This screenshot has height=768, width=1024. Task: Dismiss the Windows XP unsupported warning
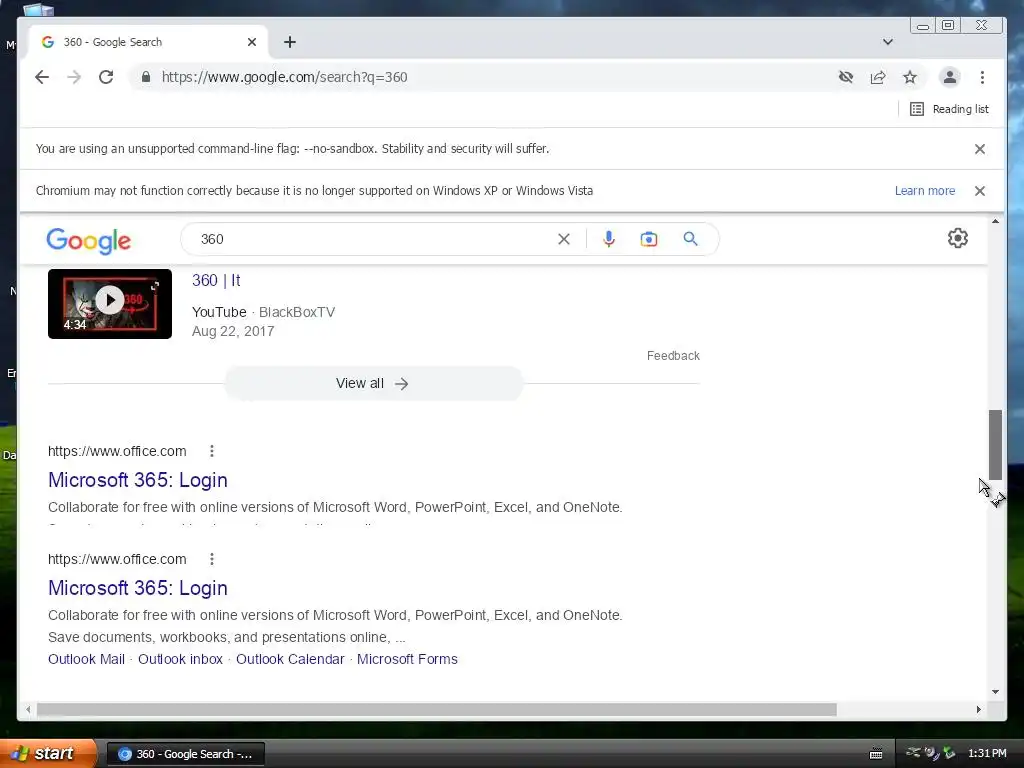(x=980, y=191)
